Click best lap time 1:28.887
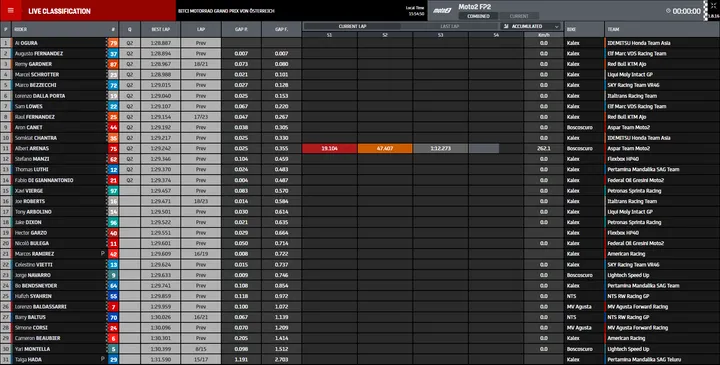 pyautogui.click(x=161, y=43)
